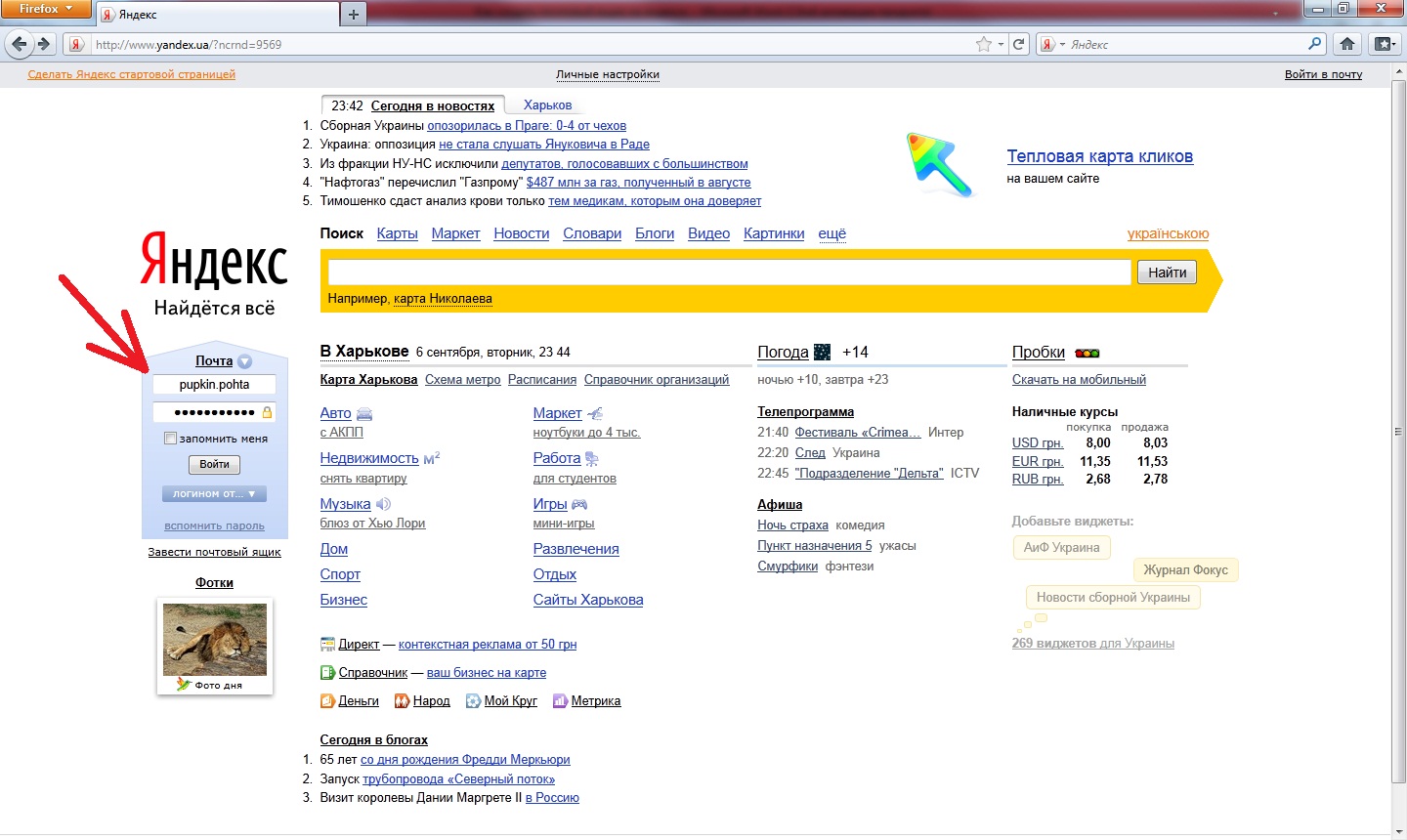Expand the ещё search services menu
Image resolution: width=1407 pixels, height=840 pixels.
(831, 233)
